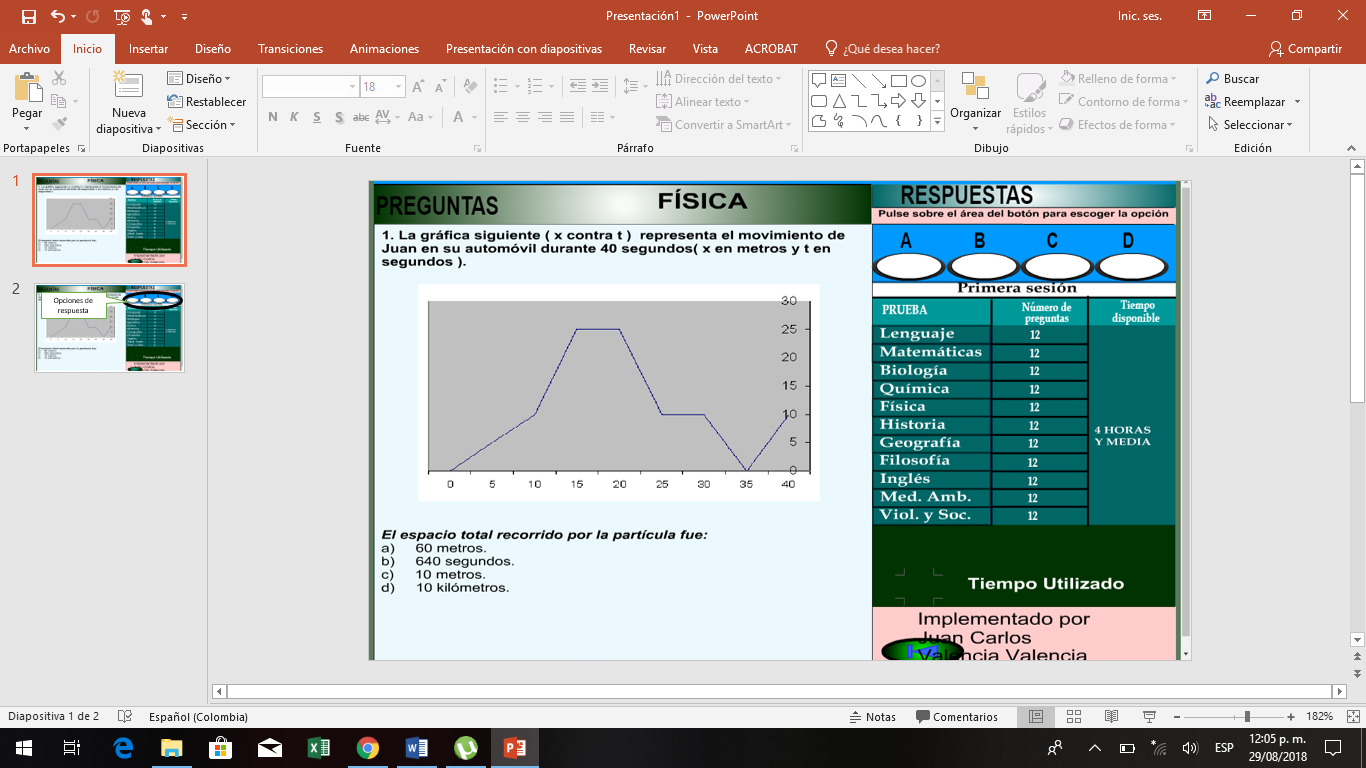1366x768 pixels.
Task: Click the Pegar paste icon
Action: 27,90
